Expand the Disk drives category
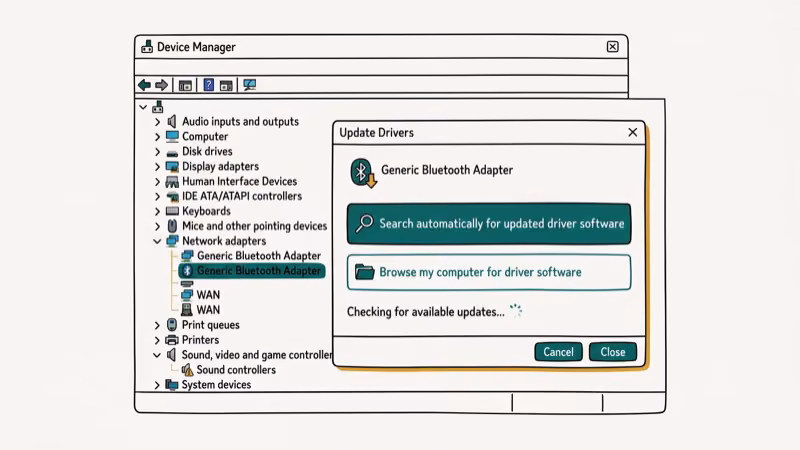The height and width of the screenshot is (450, 800). 157,152
